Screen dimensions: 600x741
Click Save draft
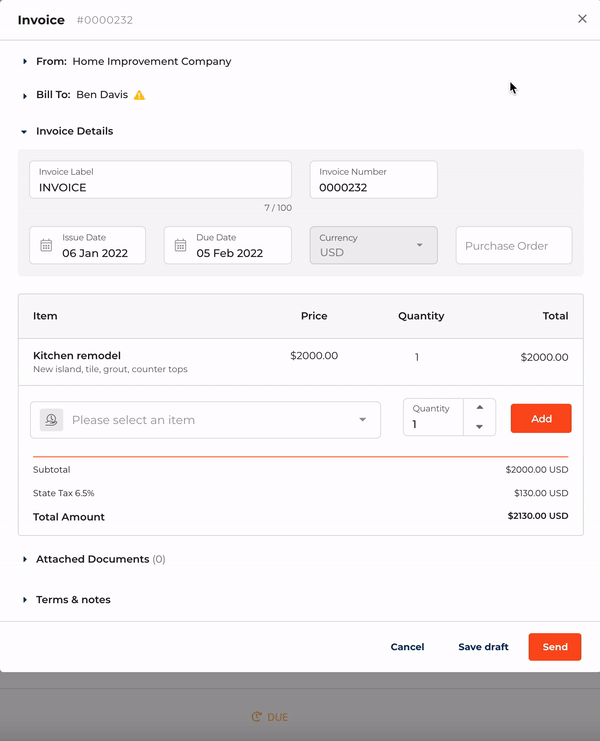tap(483, 647)
